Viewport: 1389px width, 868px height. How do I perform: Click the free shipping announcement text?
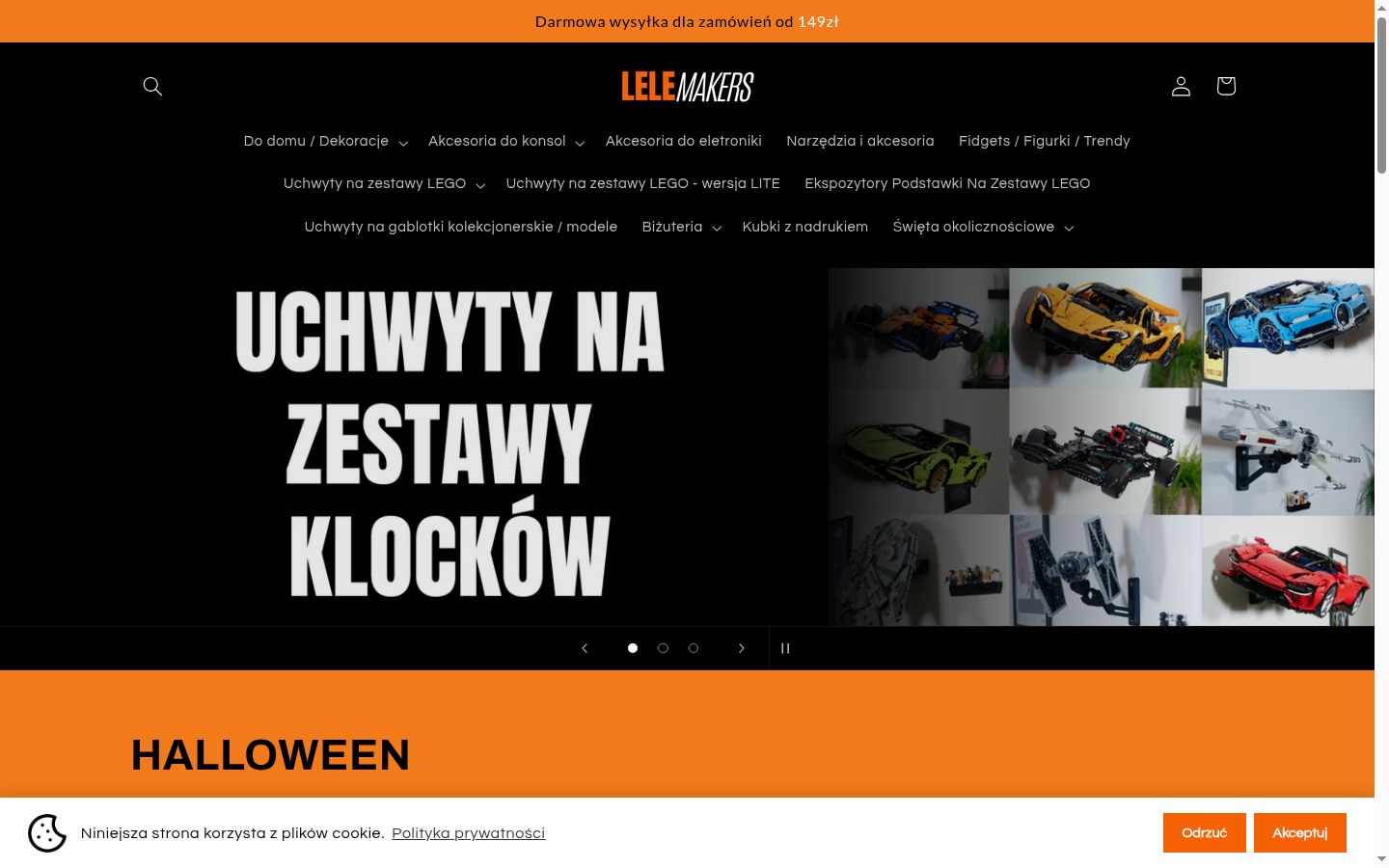tap(687, 21)
